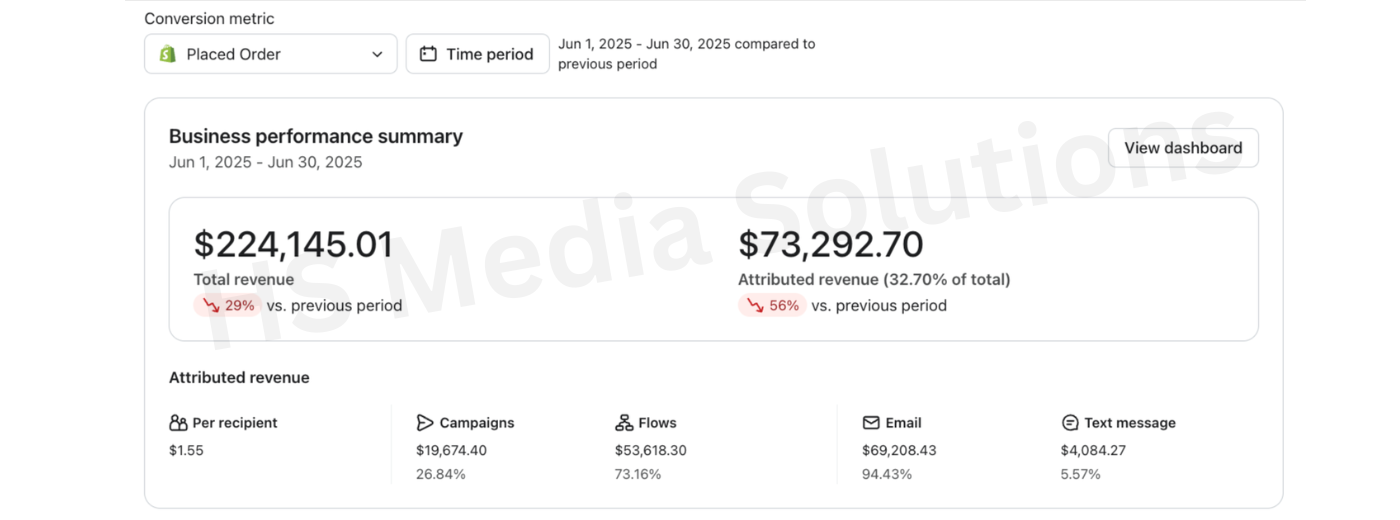The width and height of the screenshot is (1400, 520).
Task: Click the Email envelope icon
Action: (x=871, y=423)
